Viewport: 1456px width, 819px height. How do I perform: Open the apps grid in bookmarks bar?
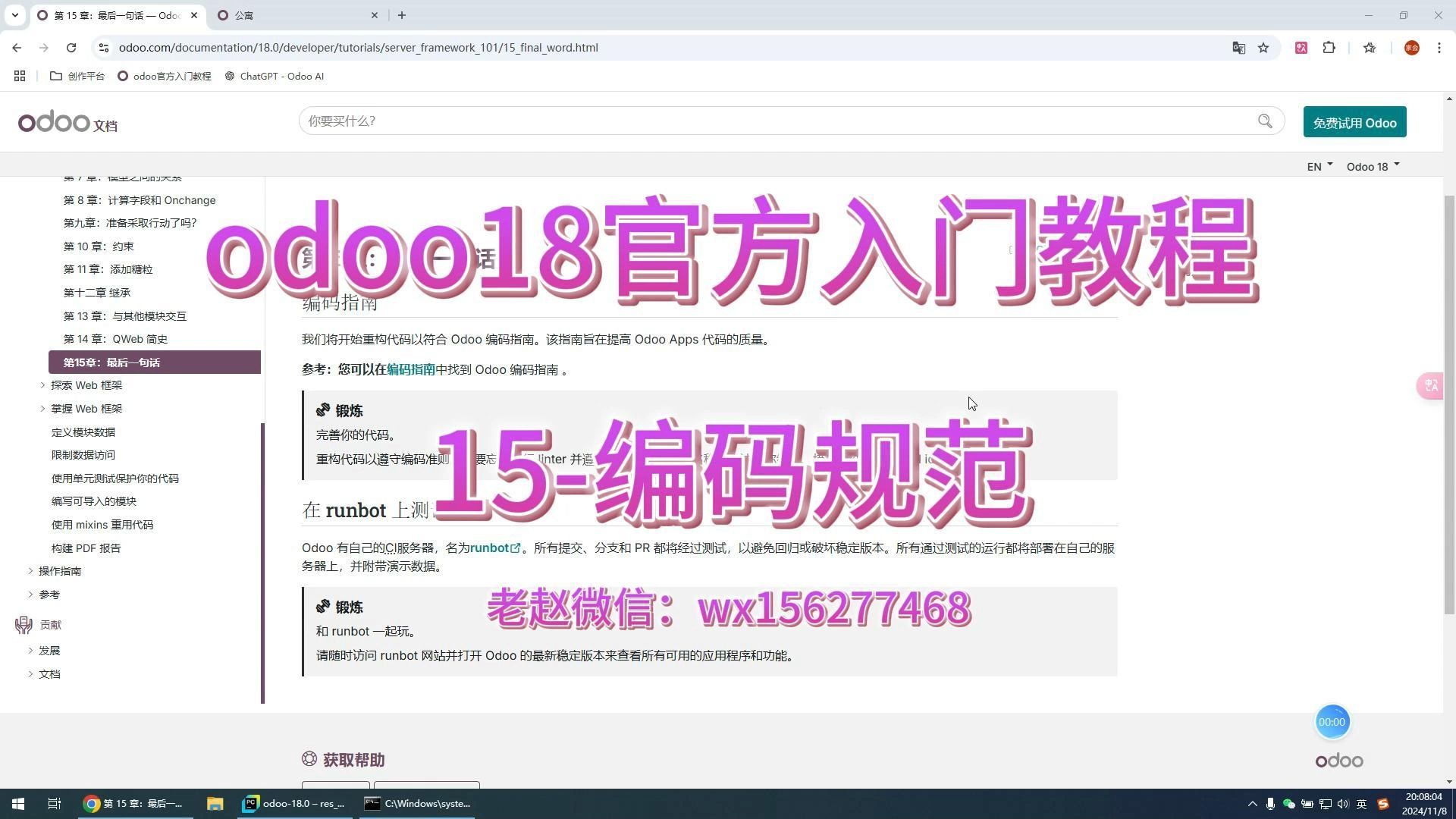pos(20,76)
